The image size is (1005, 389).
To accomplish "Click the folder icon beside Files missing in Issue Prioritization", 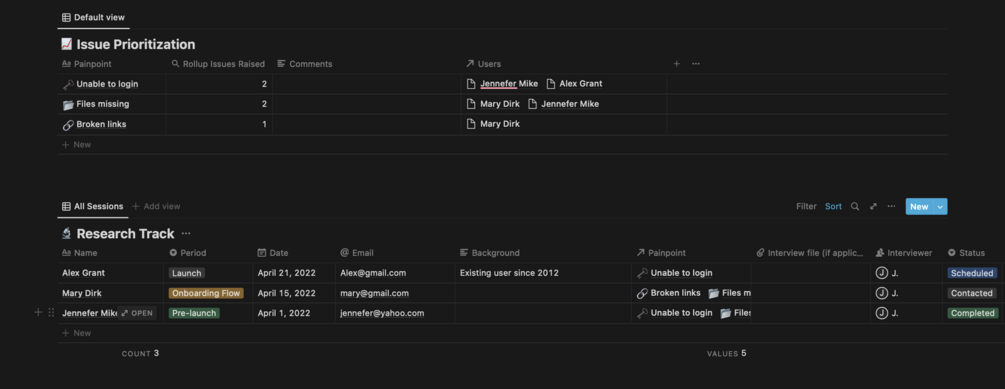I will 68,104.
